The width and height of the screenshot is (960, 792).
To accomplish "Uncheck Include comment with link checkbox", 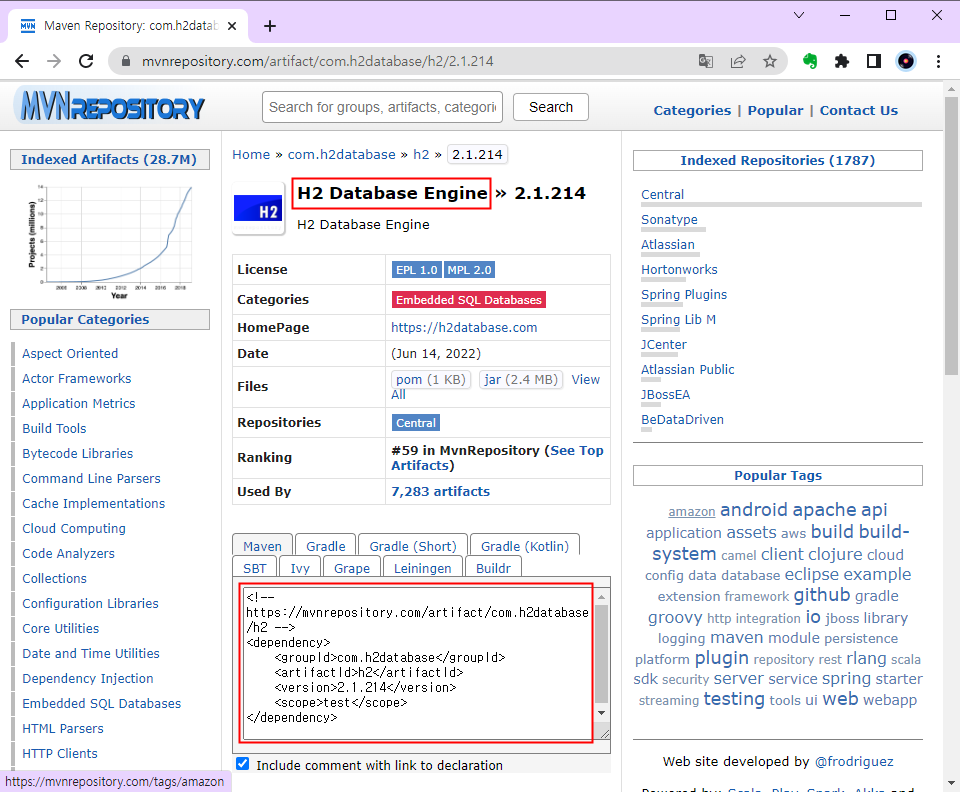I will tap(242, 764).
